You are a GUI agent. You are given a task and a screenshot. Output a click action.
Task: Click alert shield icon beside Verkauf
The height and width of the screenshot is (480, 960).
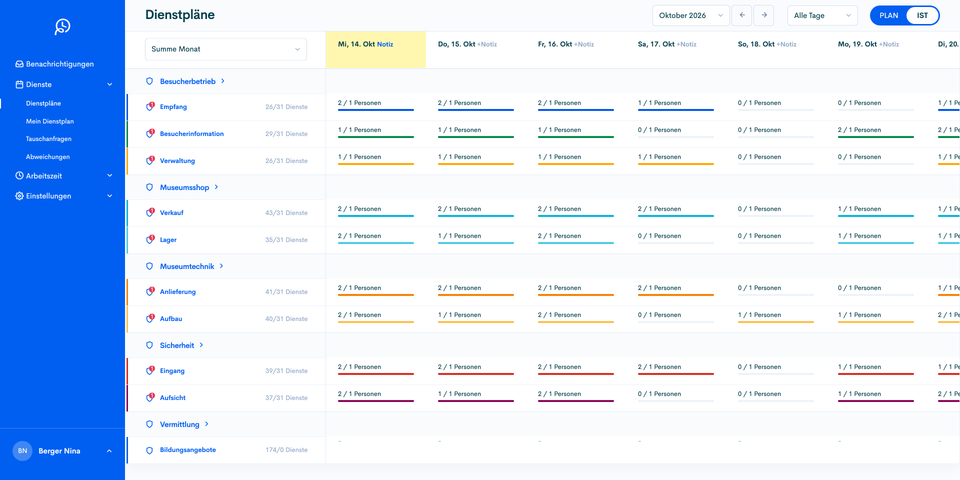[x=150, y=212]
